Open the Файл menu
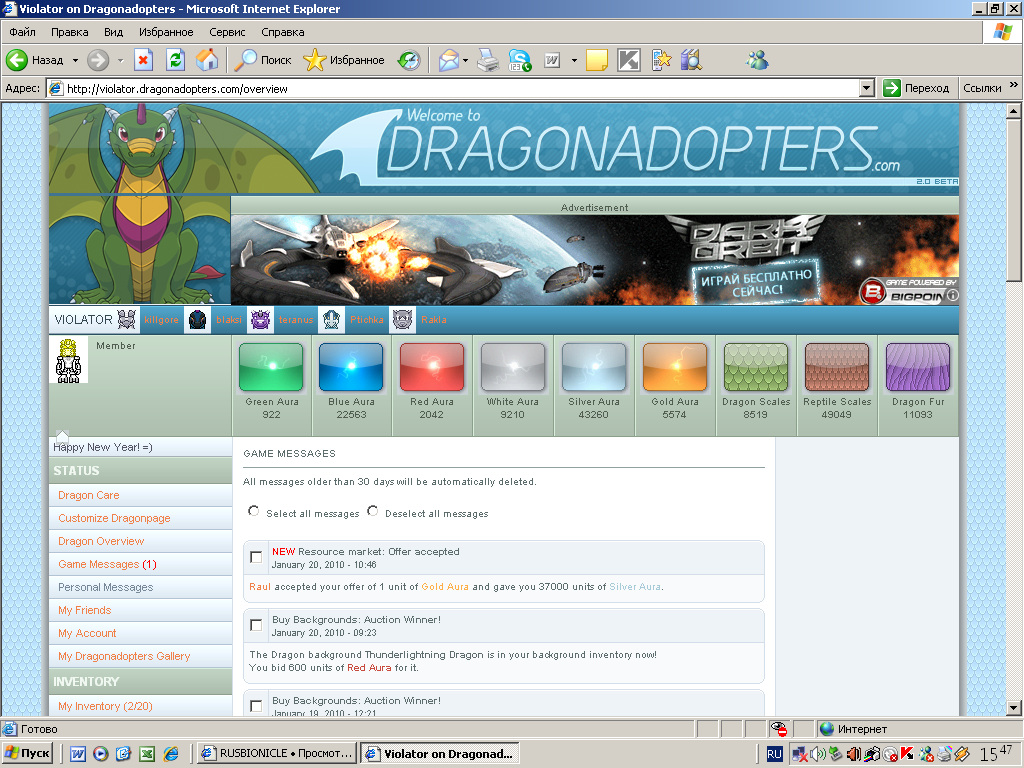The height and width of the screenshot is (768, 1024). (22, 32)
